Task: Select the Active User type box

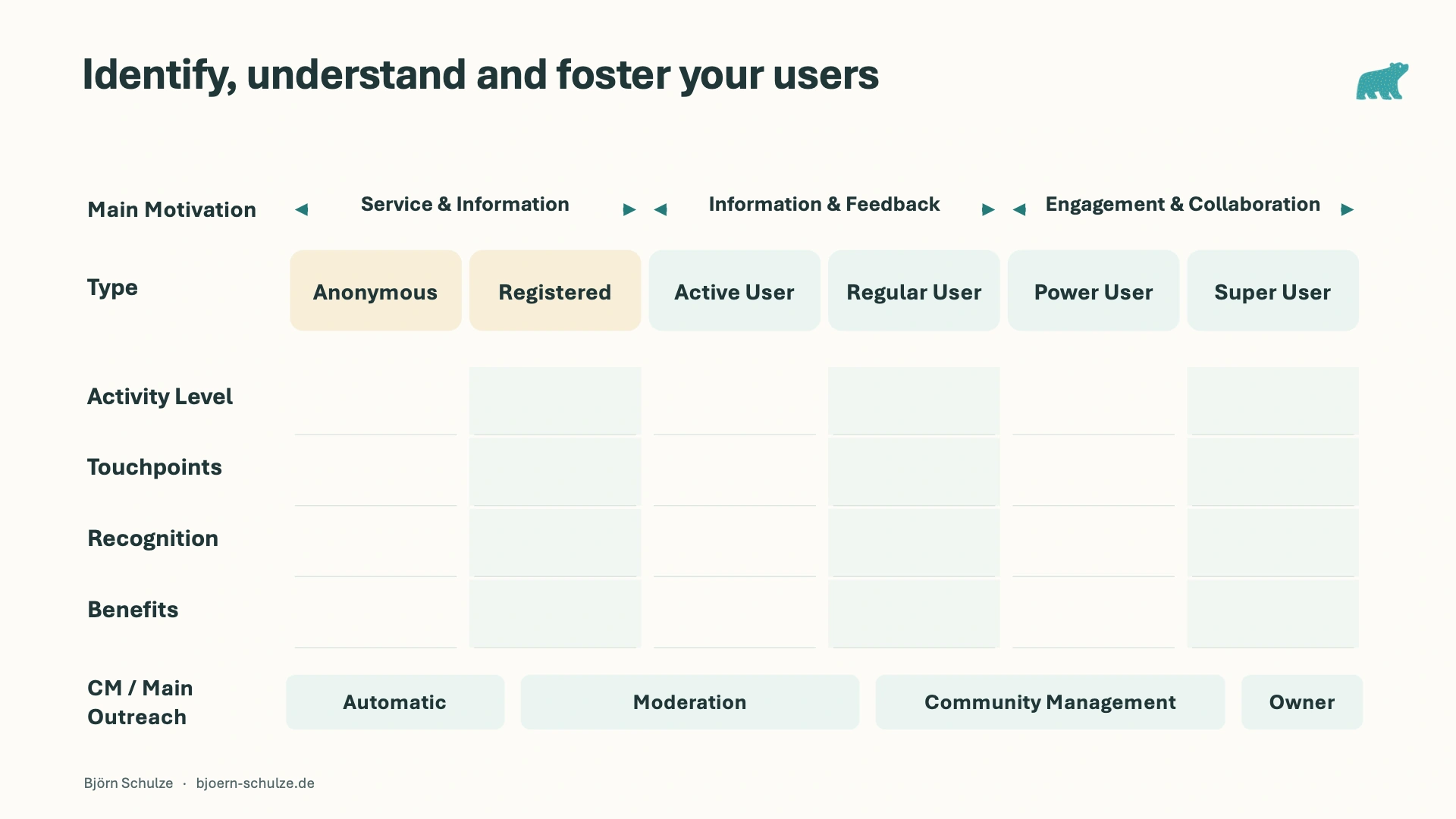Action: 734,290
